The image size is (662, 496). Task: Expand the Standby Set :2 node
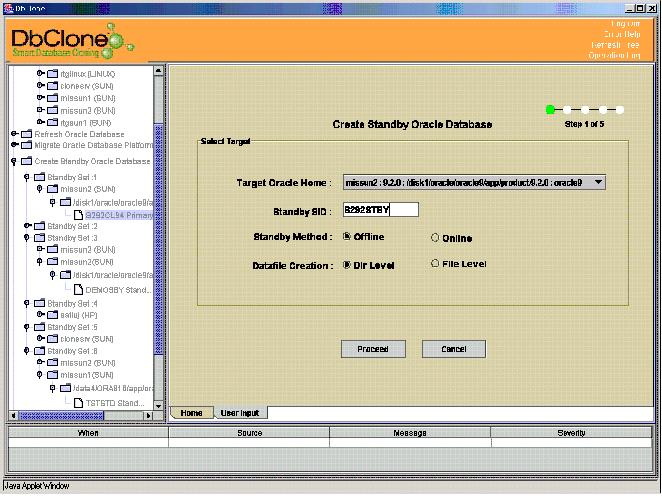(x=27, y=226)
